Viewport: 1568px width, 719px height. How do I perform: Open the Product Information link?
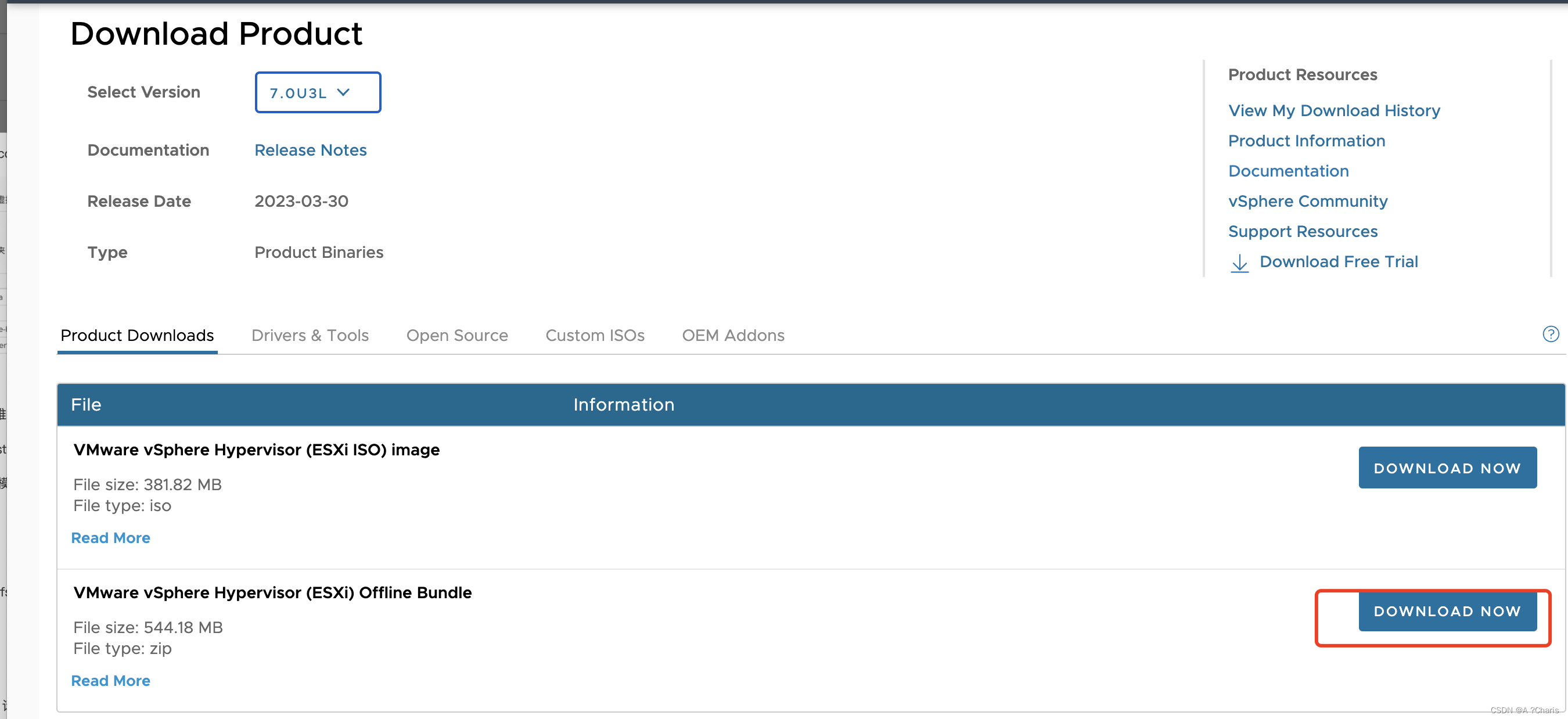1307,141
